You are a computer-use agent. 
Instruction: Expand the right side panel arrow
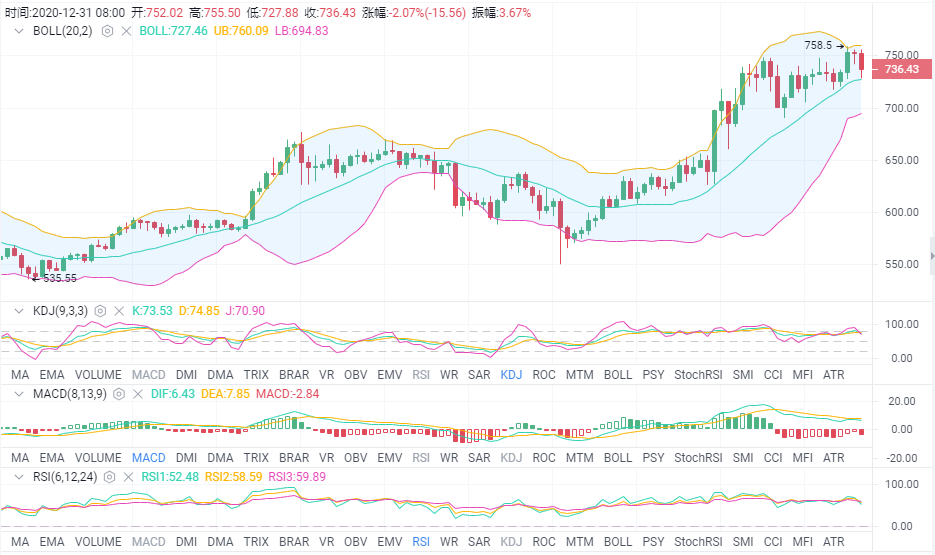(x=932, y=256)
